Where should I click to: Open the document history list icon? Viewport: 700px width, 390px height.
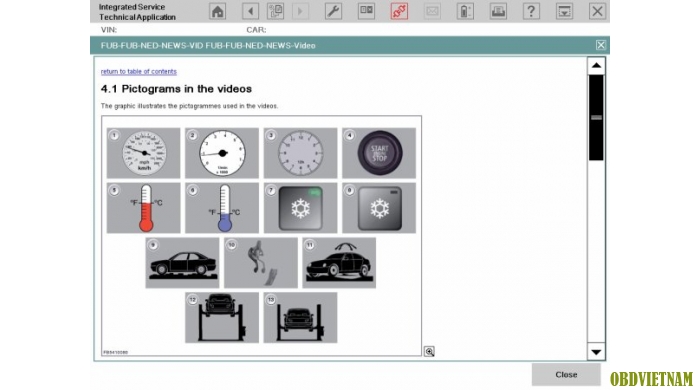pyautogui.click(x=275, y=11)
